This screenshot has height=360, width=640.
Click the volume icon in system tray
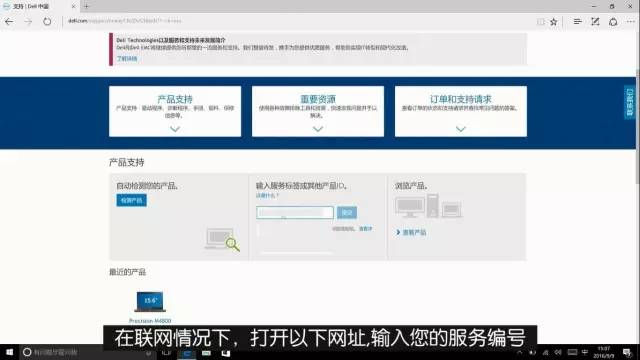click(x=558, y=352)
